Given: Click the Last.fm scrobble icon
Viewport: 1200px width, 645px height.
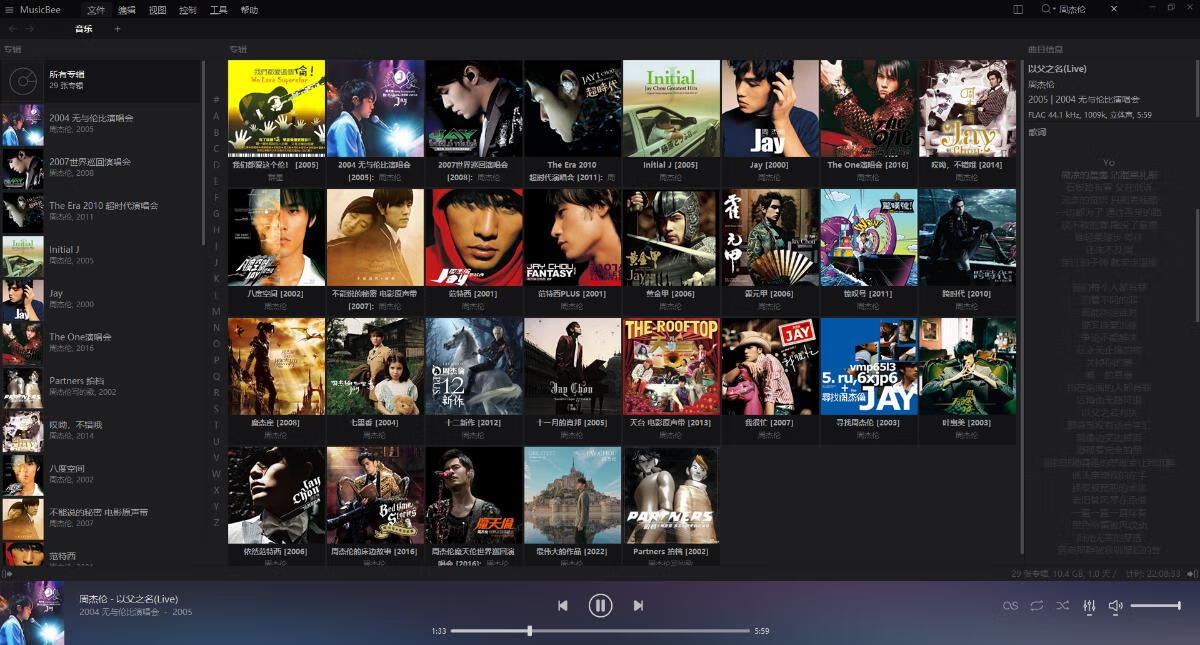Looking at the screenshot, I should click(x=1010, y=606).
